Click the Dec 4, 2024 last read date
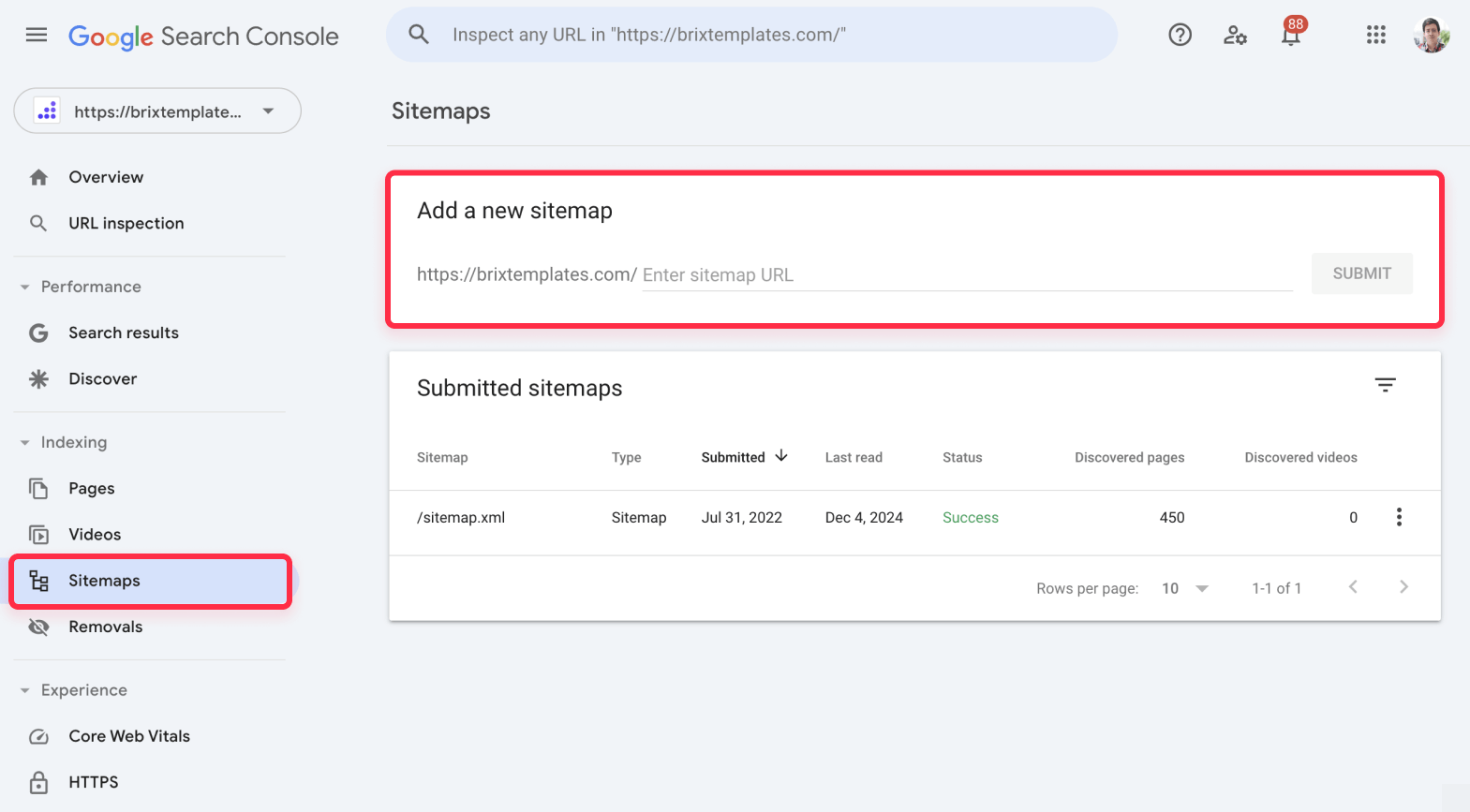The image size is (1470, 812). 864,517
